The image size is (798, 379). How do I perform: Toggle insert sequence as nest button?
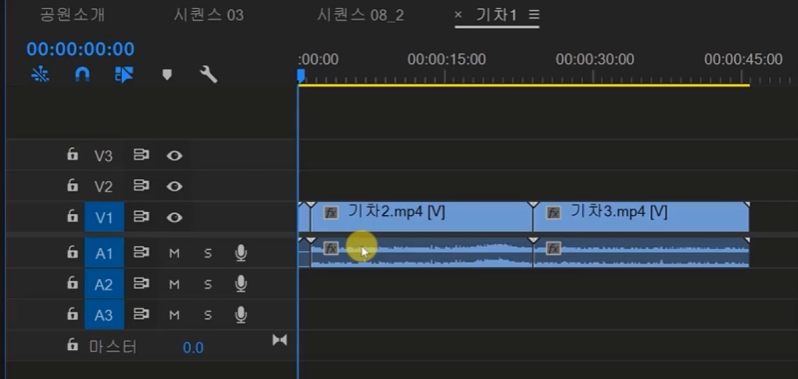[x=40, y=75]
